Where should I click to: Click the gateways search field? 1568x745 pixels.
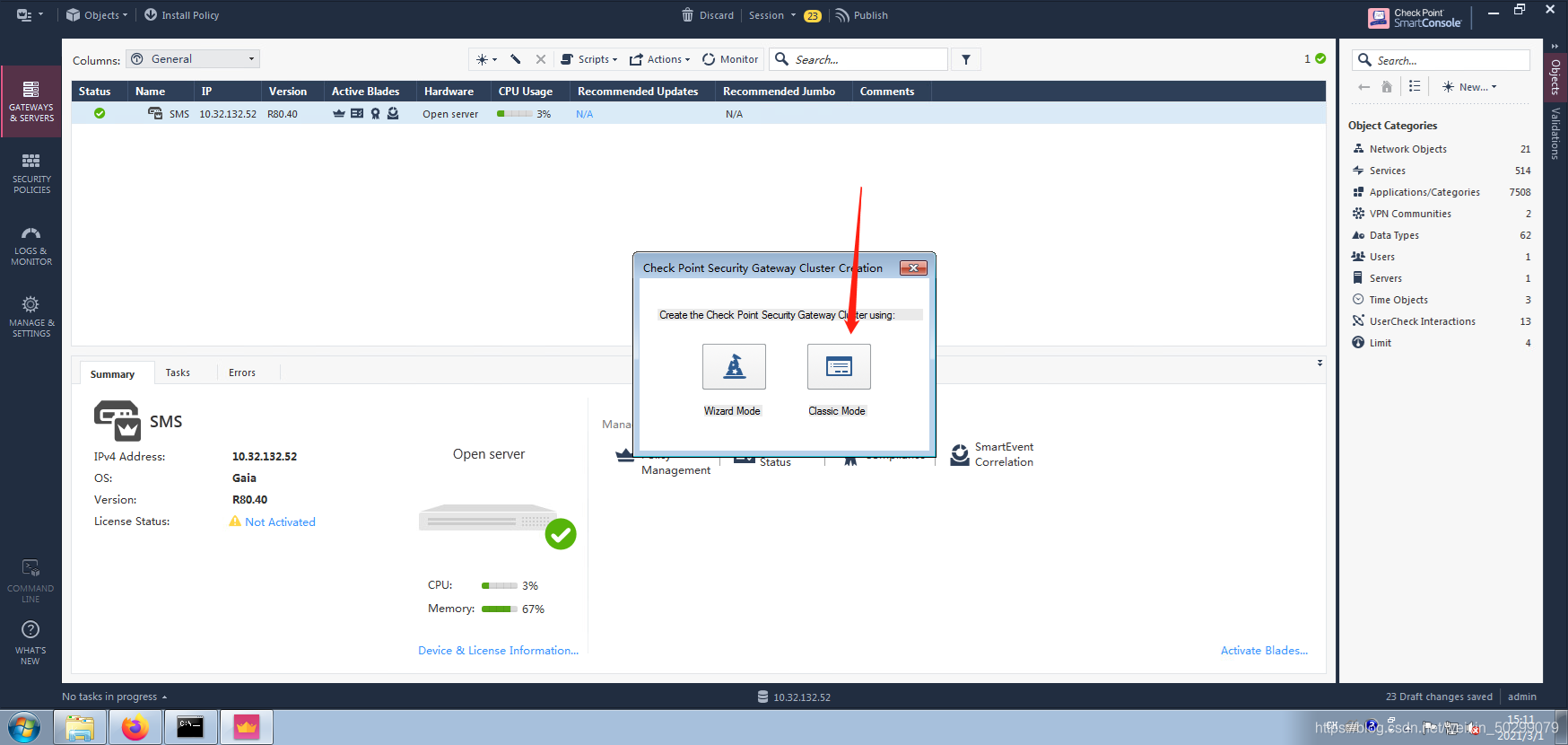pyautogui.click(x=858, y=59)
